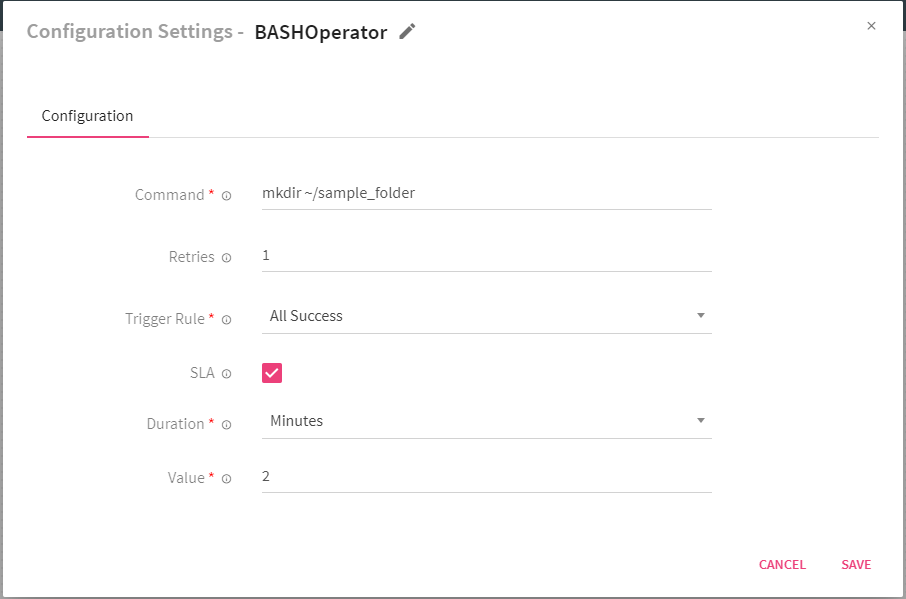Click CANCEL to discard changes
The width and height of the screenshot is (906, 599).
coord(782,564)
